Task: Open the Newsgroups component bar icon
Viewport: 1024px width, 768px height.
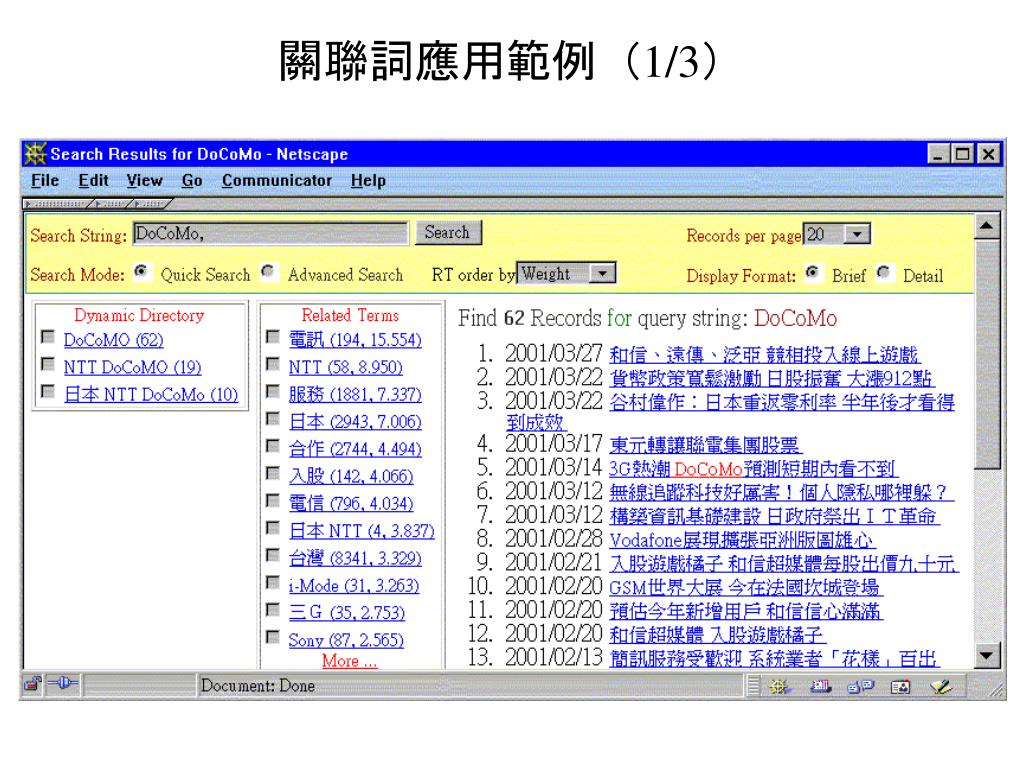Action: [x=860, y=686]
